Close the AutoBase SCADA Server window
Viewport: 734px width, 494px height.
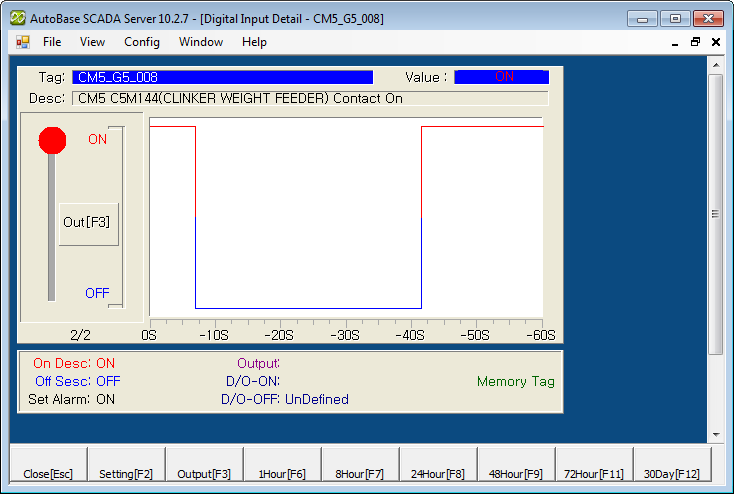pos(709,19)
